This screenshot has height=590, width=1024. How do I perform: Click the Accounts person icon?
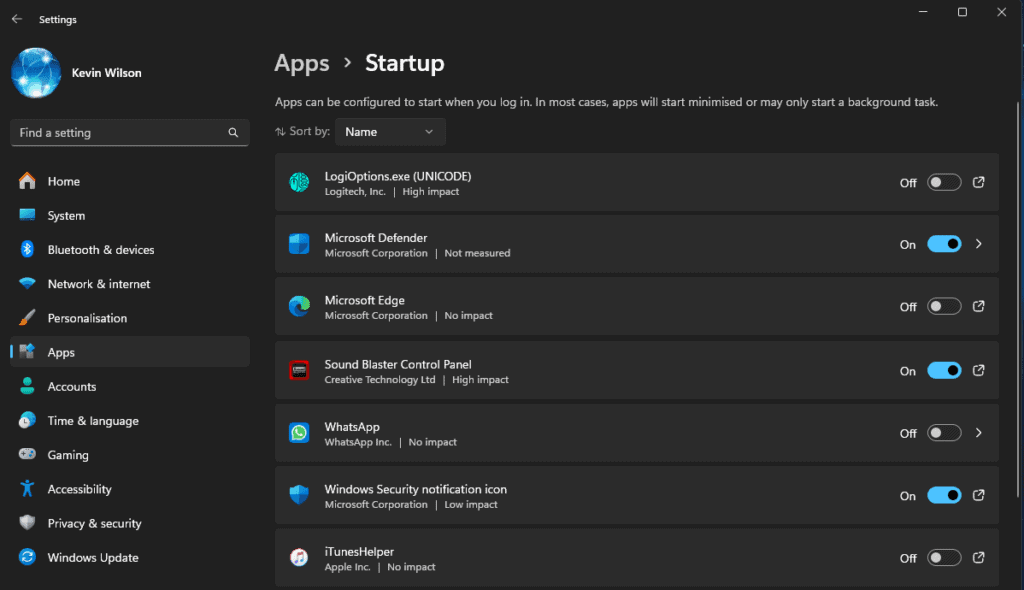pos(27,386)
